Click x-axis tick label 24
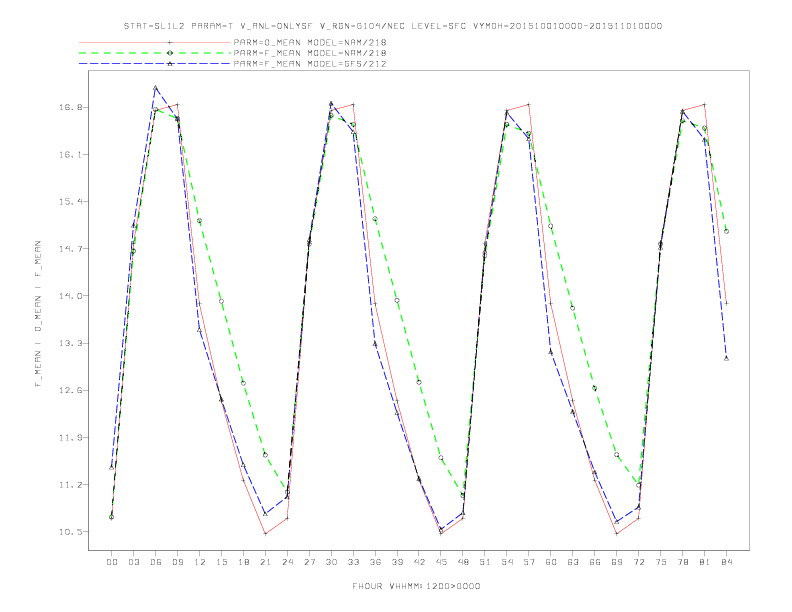 click(x=287, y=562)
